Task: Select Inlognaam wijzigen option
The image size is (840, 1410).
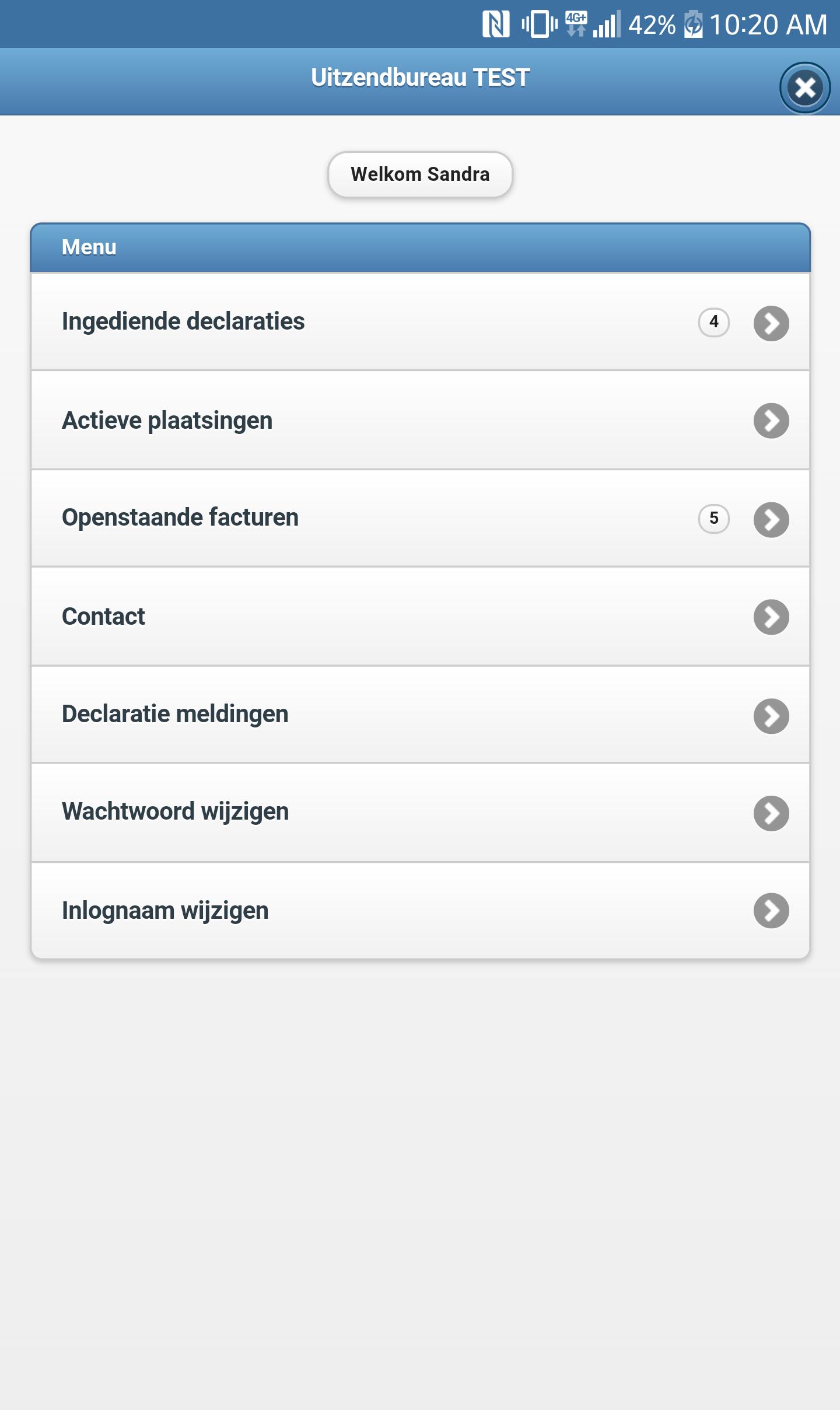Action: 420,911
